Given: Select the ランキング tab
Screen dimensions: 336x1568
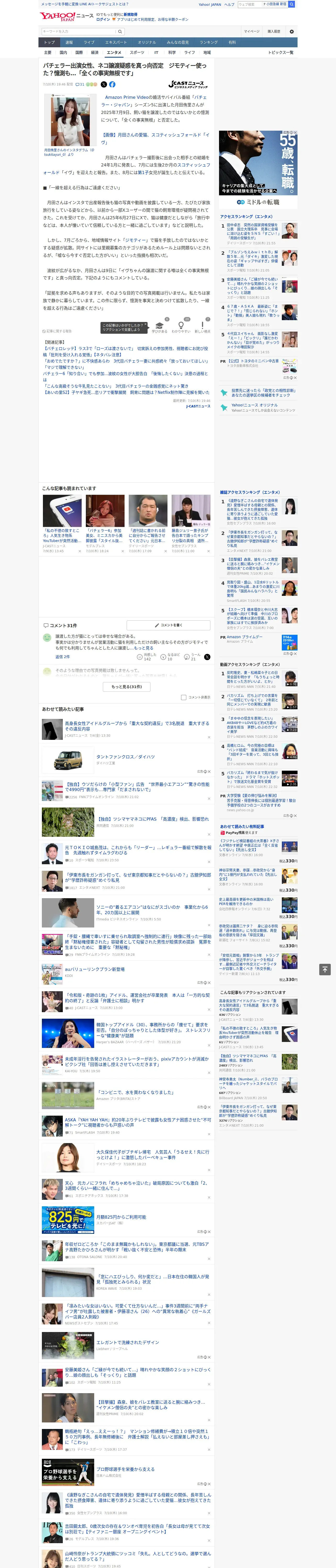Looking at the screenshot, I should point(209,42).
